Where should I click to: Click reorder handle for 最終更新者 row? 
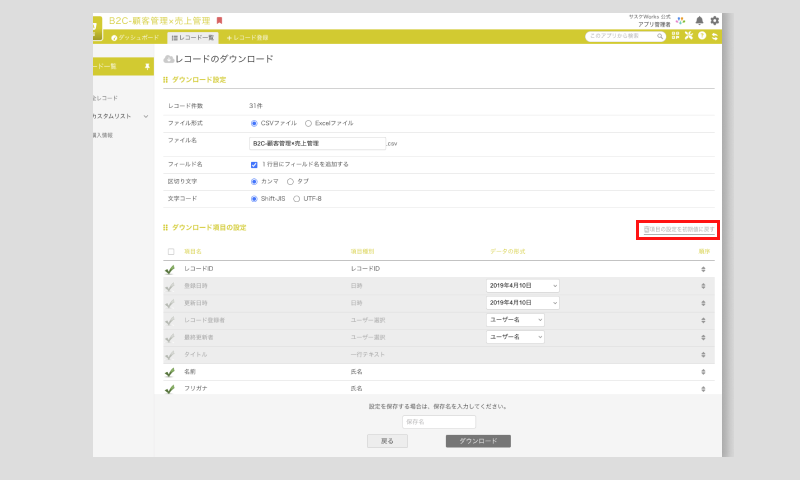coord(703,338)
